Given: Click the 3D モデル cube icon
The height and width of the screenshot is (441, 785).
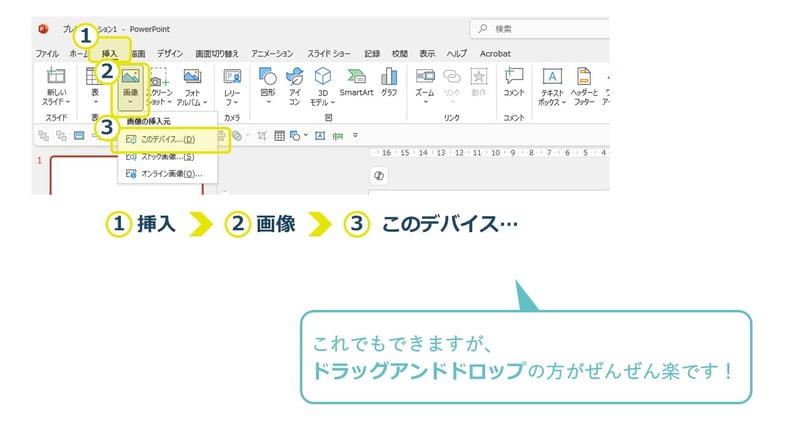Looking at the screenshot, I should 322,76.
